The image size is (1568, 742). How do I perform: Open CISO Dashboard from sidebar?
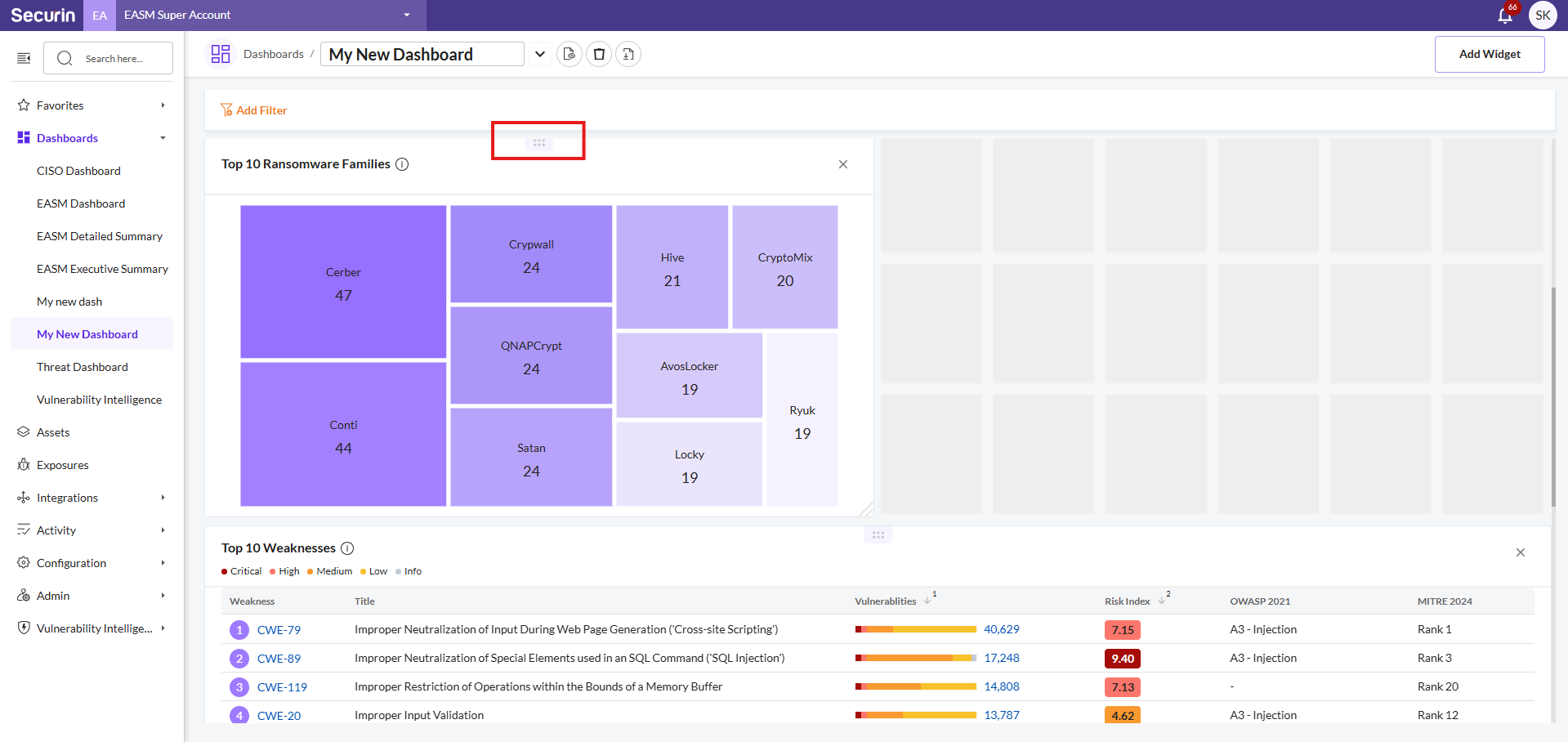pyautogui.click(x=78, y=171)
